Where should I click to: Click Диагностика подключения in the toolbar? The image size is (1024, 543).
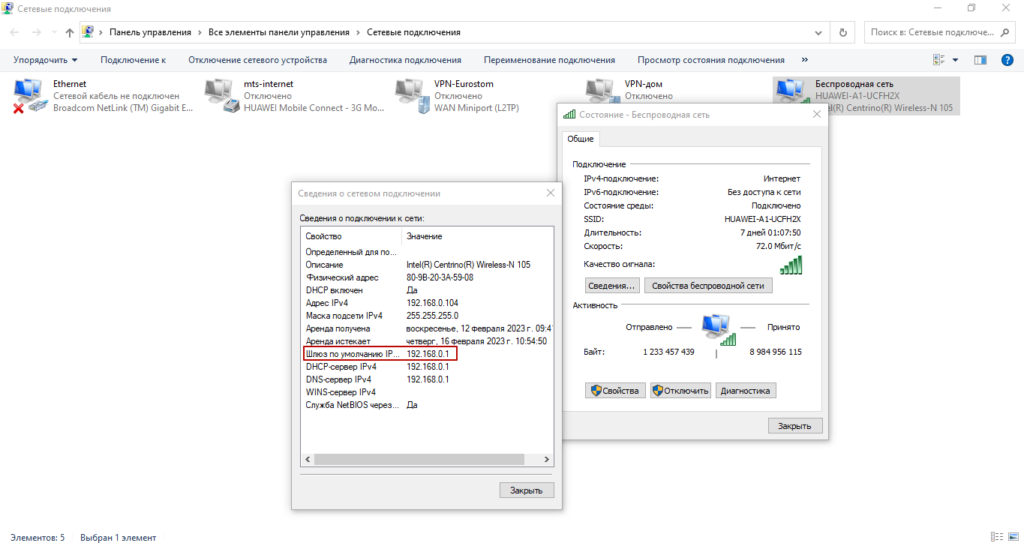[x=405, y=60]
